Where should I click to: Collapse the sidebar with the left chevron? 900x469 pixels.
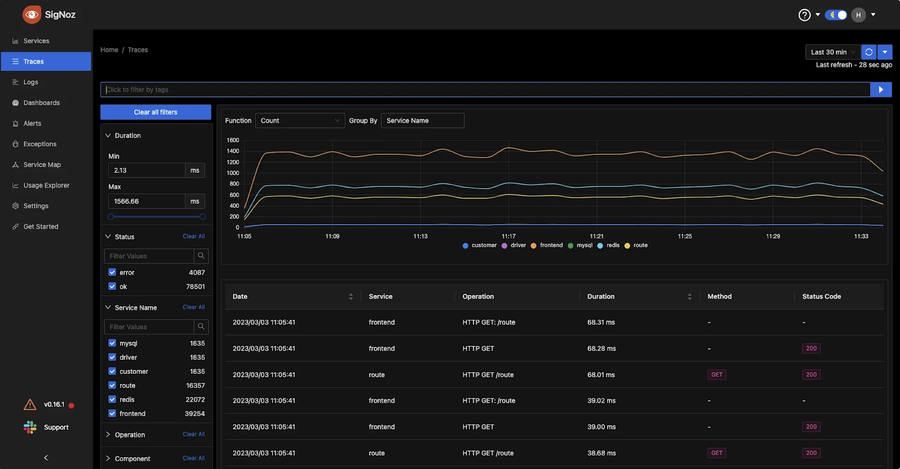(x=46, y=458)
